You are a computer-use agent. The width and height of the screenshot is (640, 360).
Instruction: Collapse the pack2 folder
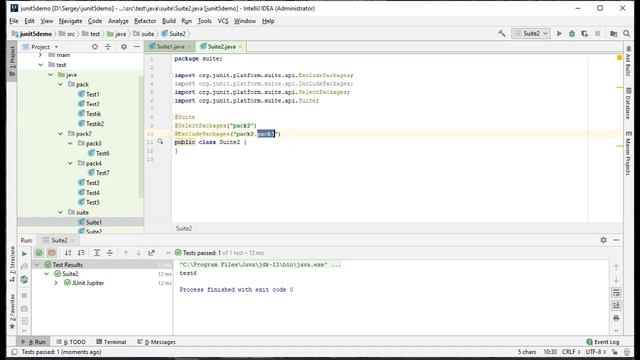tap(60, 134)
